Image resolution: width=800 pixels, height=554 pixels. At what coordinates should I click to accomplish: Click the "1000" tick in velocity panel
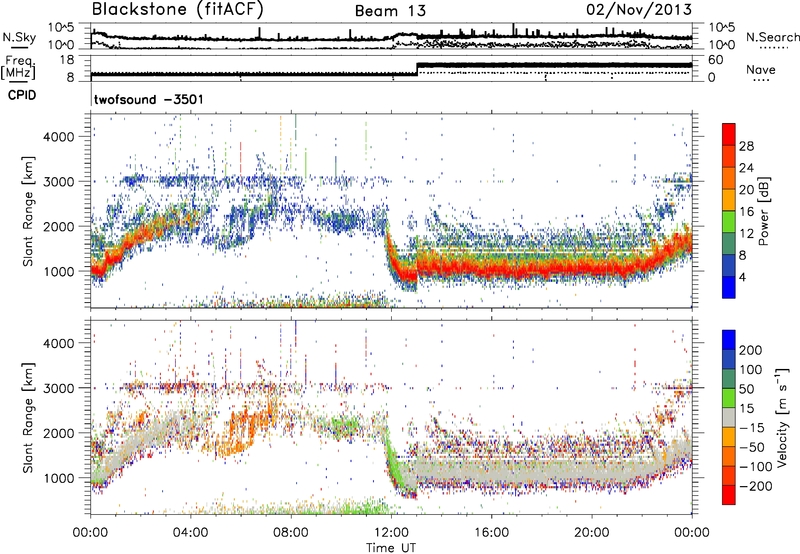(59, 478)
